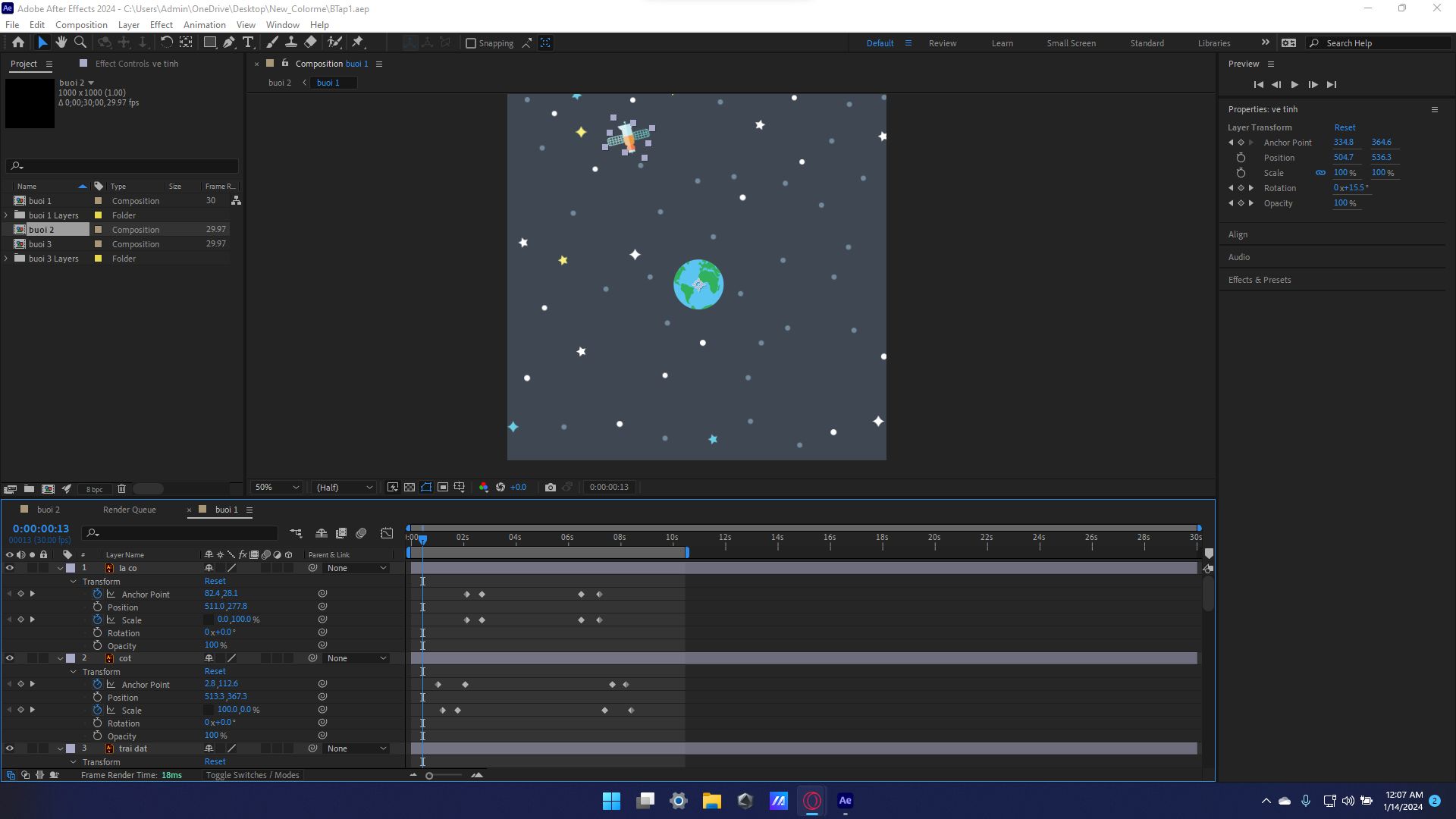Select the Puppet Pin tool
Screen dimensions: 1456x819
358,42
